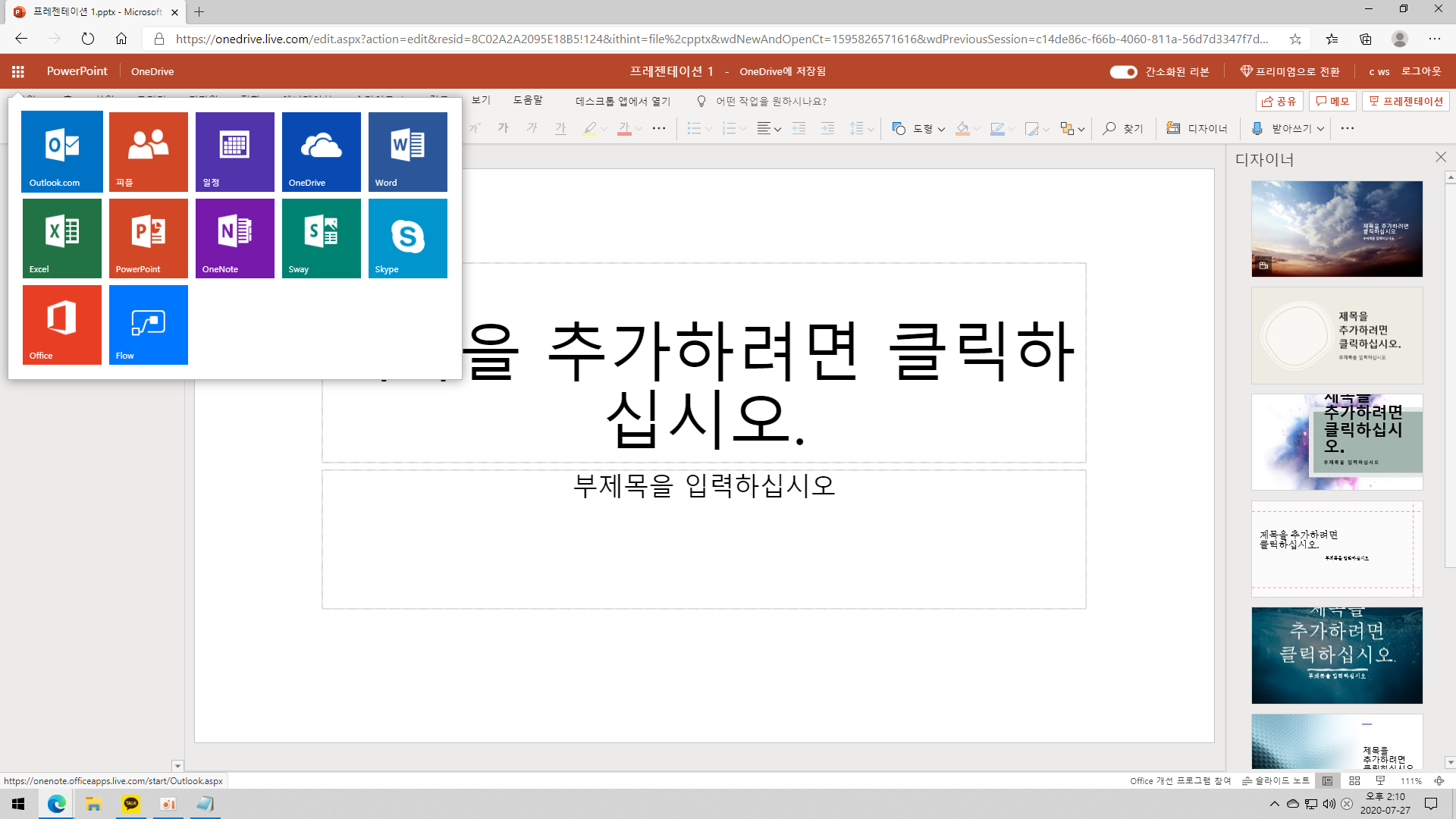Apply the red font color

point(624,129)
